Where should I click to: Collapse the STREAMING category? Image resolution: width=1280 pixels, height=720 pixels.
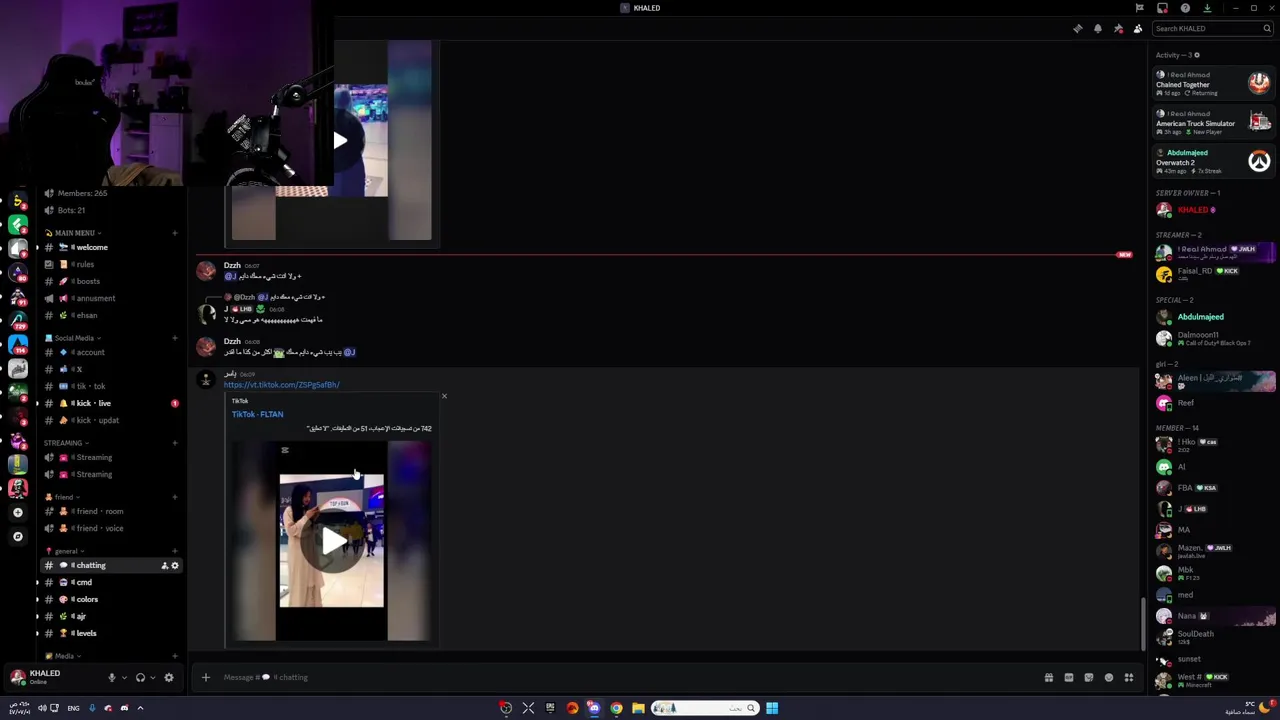[66, 443]
